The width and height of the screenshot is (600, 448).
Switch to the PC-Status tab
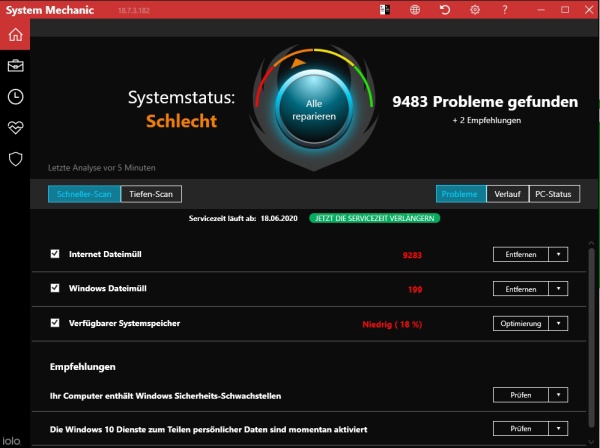click(x=554, y=194)
